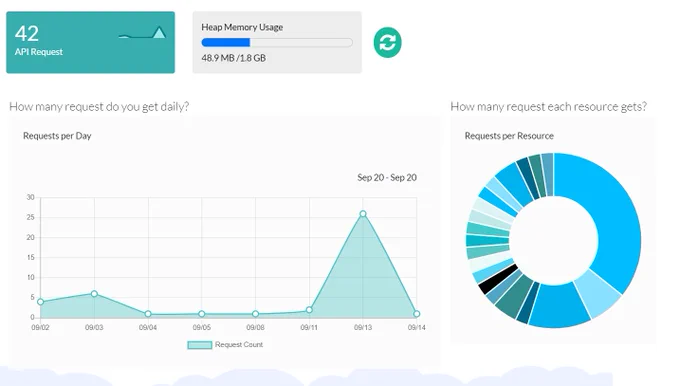This screenshot has width=680, height=386.
Task: Select the 09/03 data point
Action: pyautogui.click(x=94, y=294)
